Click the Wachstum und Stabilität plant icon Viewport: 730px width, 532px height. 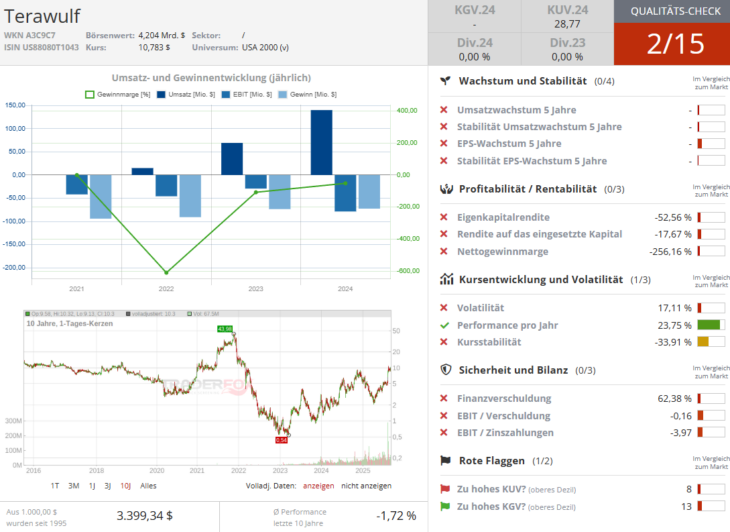pos(446,81)
